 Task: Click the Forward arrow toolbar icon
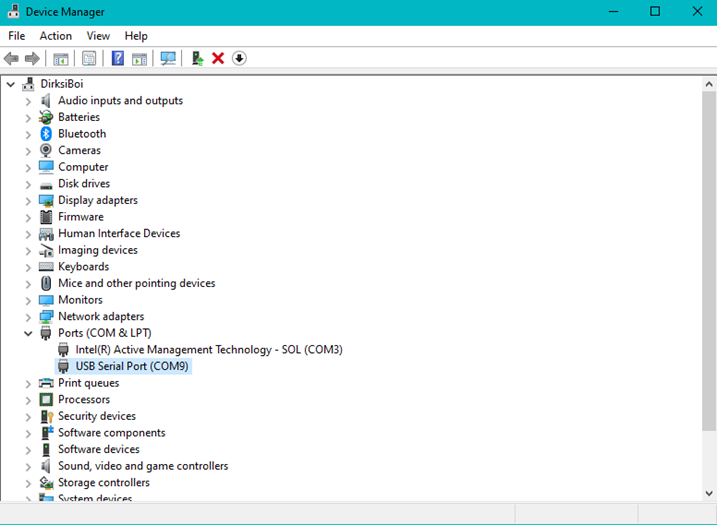click(x=32, y=59)
